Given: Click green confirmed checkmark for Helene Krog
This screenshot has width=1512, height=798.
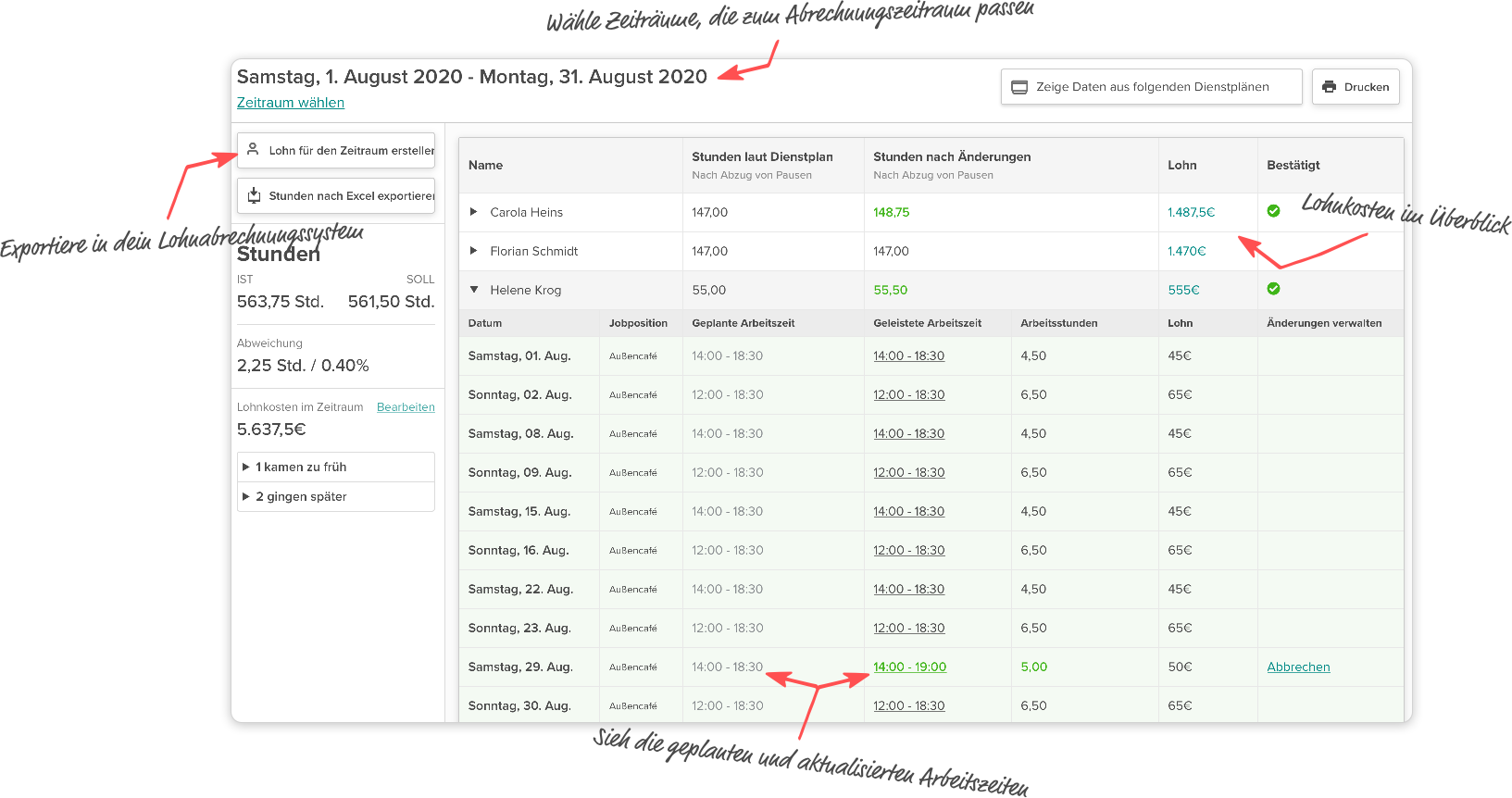Looking at the screenshot, I should tap(1273, 289).
